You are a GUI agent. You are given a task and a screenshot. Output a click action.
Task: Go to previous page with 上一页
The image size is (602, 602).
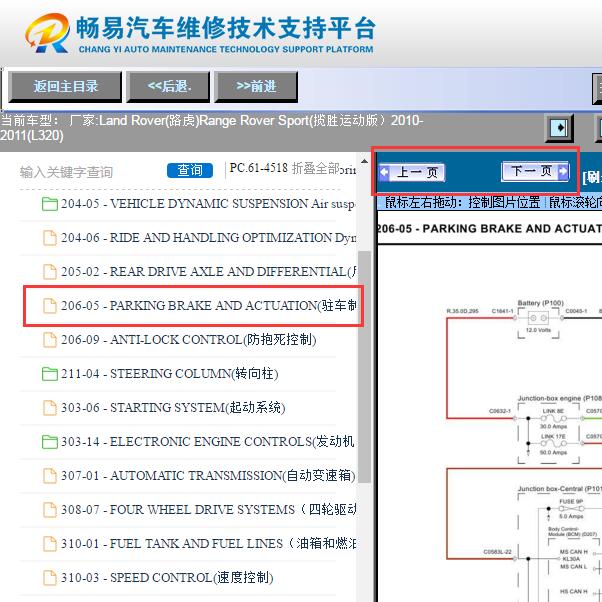tap(412, 172)
